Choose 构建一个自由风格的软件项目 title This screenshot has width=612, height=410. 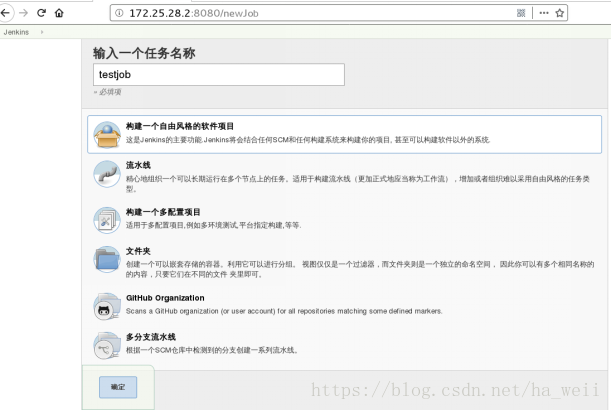180,126
